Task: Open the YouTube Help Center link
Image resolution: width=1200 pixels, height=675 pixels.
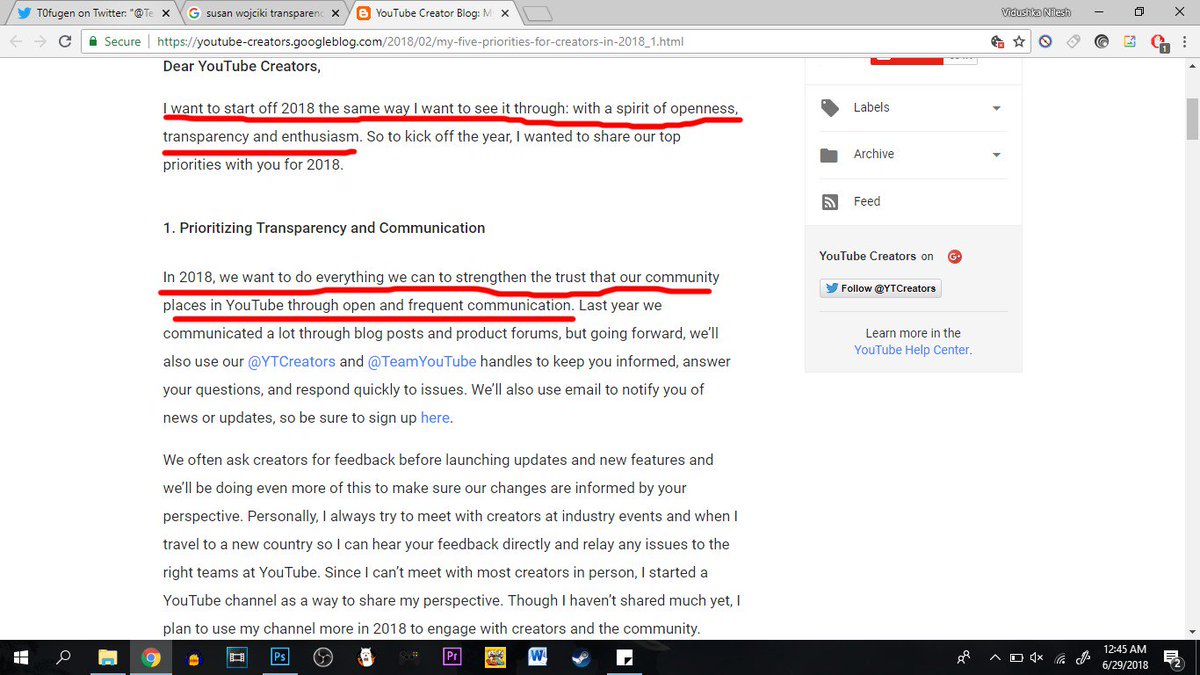Action: click(912, 350)
